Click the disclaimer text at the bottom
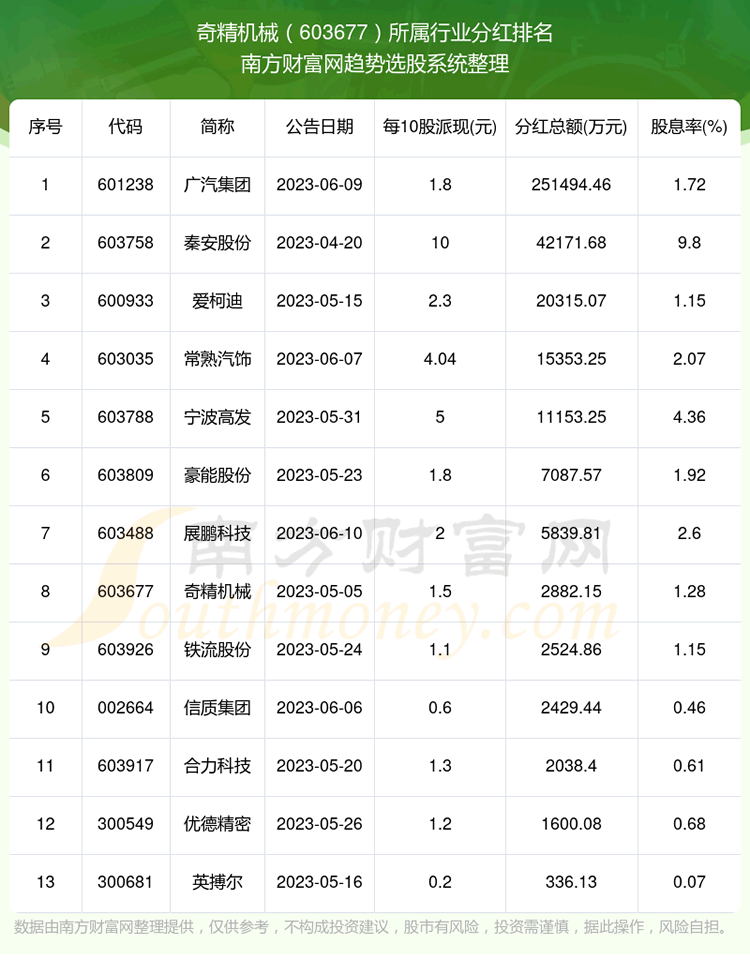Image resolution: width=750 pixels, height=975 pixels. (x=375, y=927)
